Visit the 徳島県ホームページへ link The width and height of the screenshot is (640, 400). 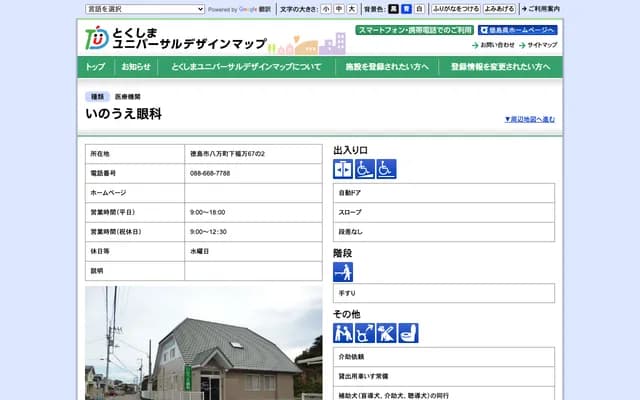pos(518,30)
